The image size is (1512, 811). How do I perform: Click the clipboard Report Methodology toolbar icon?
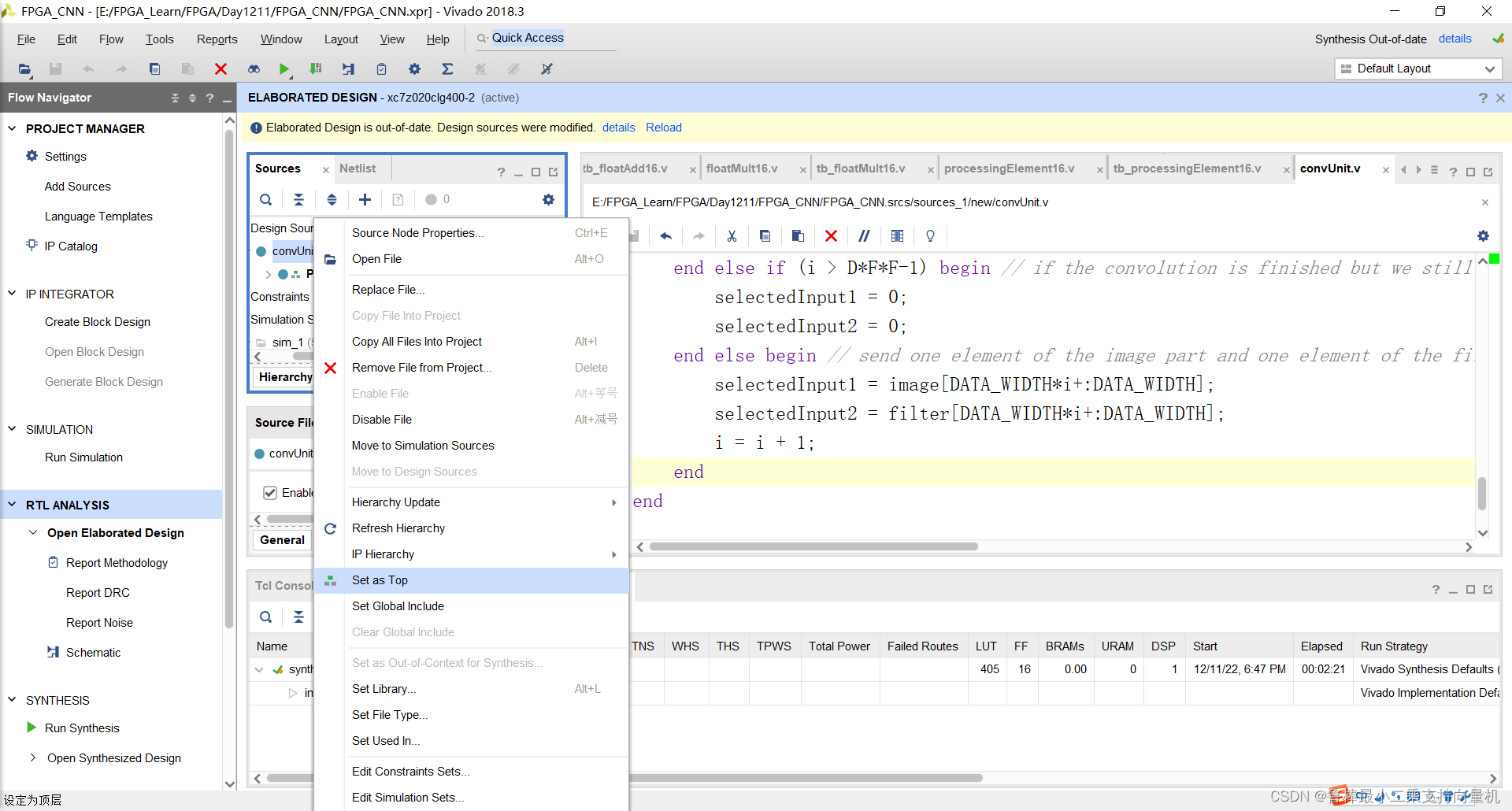[x=381, y=69]
